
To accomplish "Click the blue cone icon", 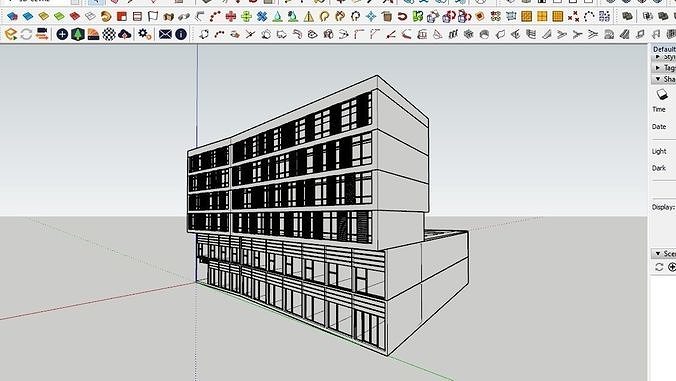I will point(277,16).
